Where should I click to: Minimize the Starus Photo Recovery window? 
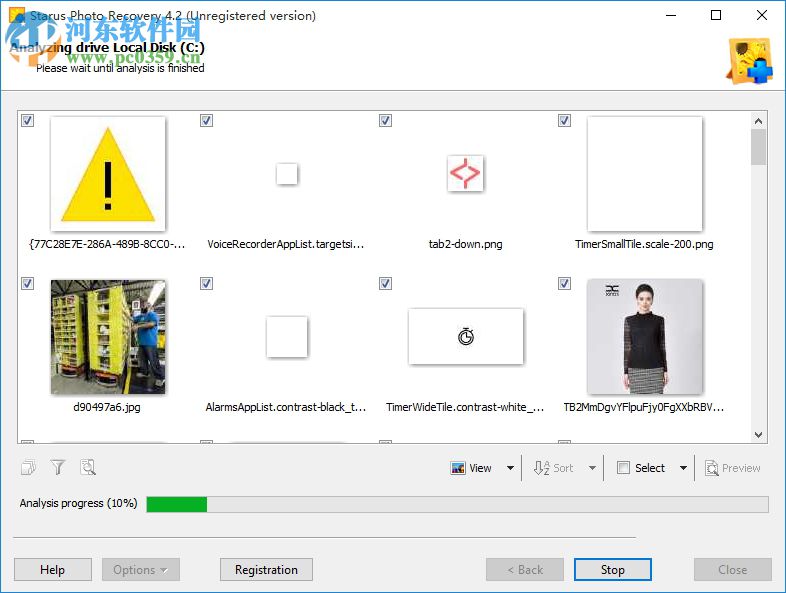[671, 15]
